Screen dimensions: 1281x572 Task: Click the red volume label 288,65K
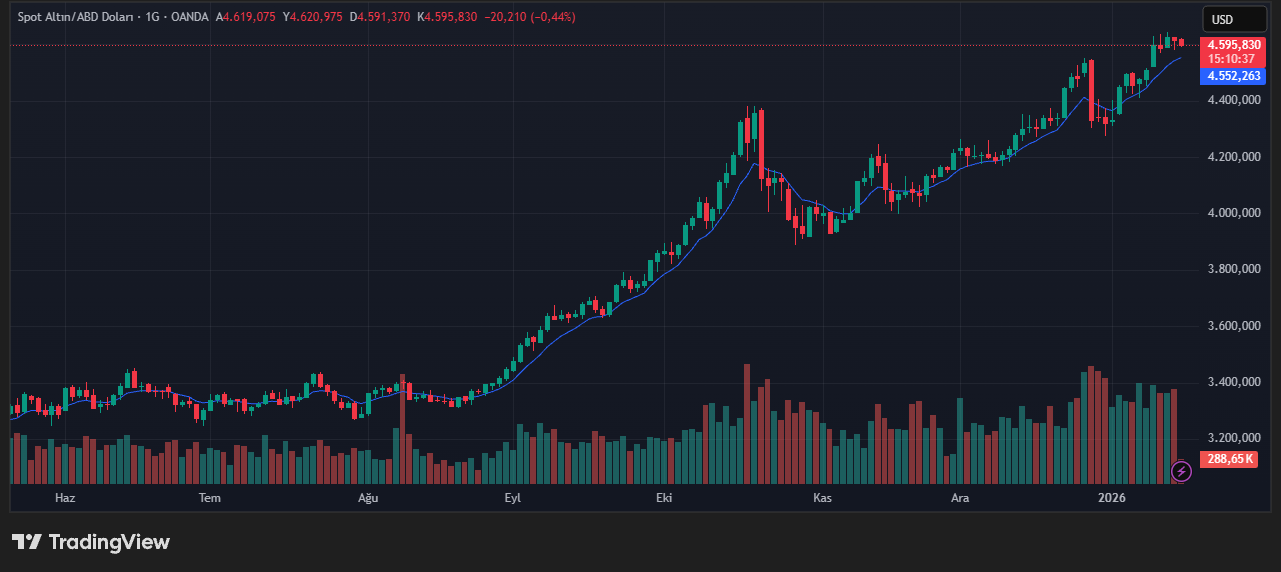tap(1230, 458)
